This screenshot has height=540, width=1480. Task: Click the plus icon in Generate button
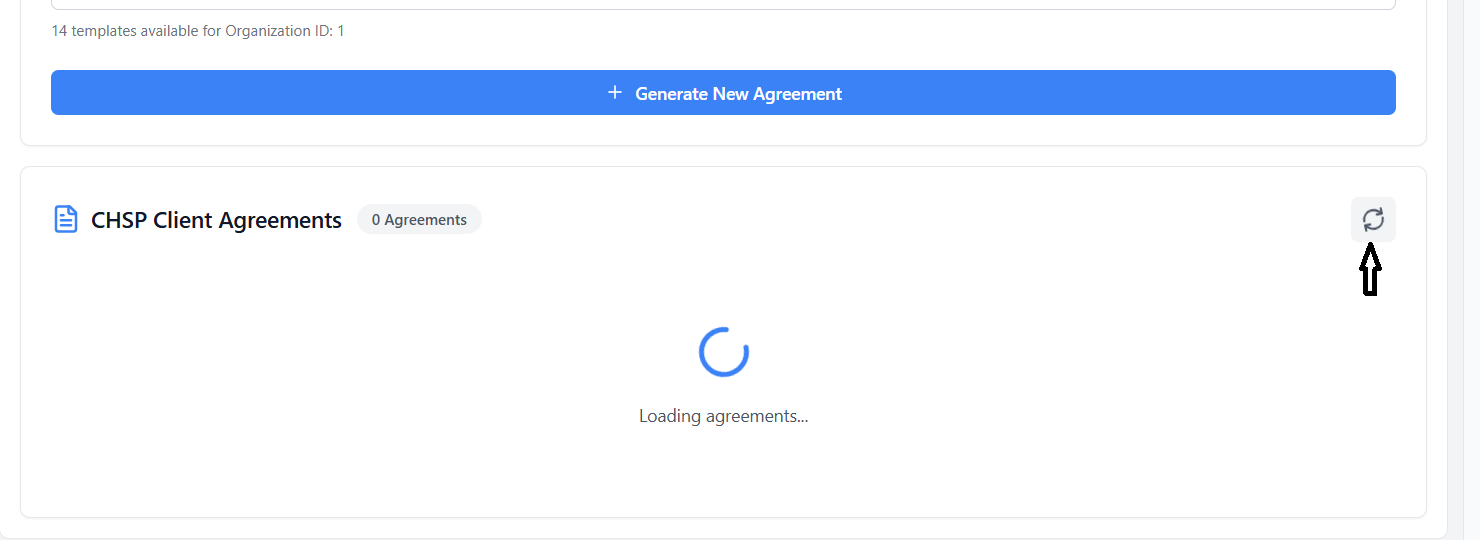[614, 93]
